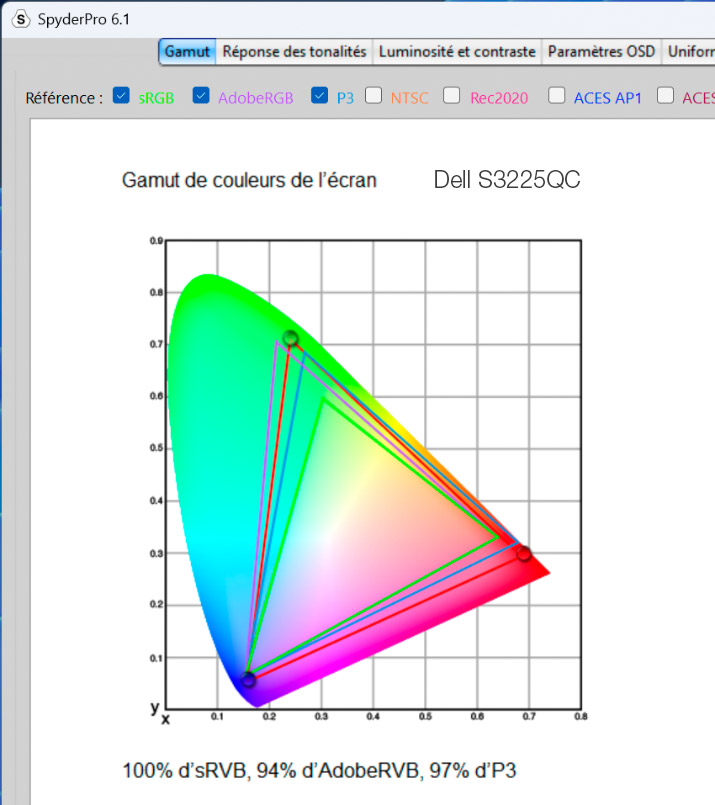This screenshot has width=715, height=805.
Task: Click the Dell S3225QC monitor name
Action: click(x=507, y=180)
